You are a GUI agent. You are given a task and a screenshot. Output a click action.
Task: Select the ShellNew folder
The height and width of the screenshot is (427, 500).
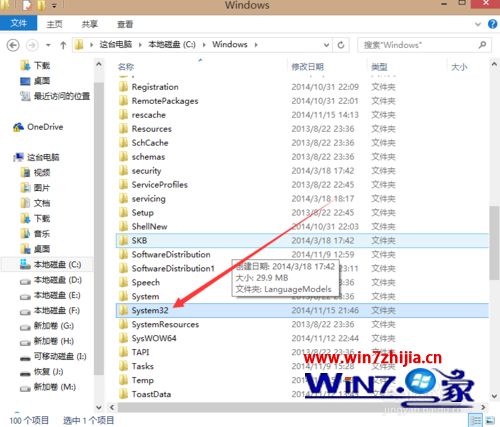pos(149,226)
